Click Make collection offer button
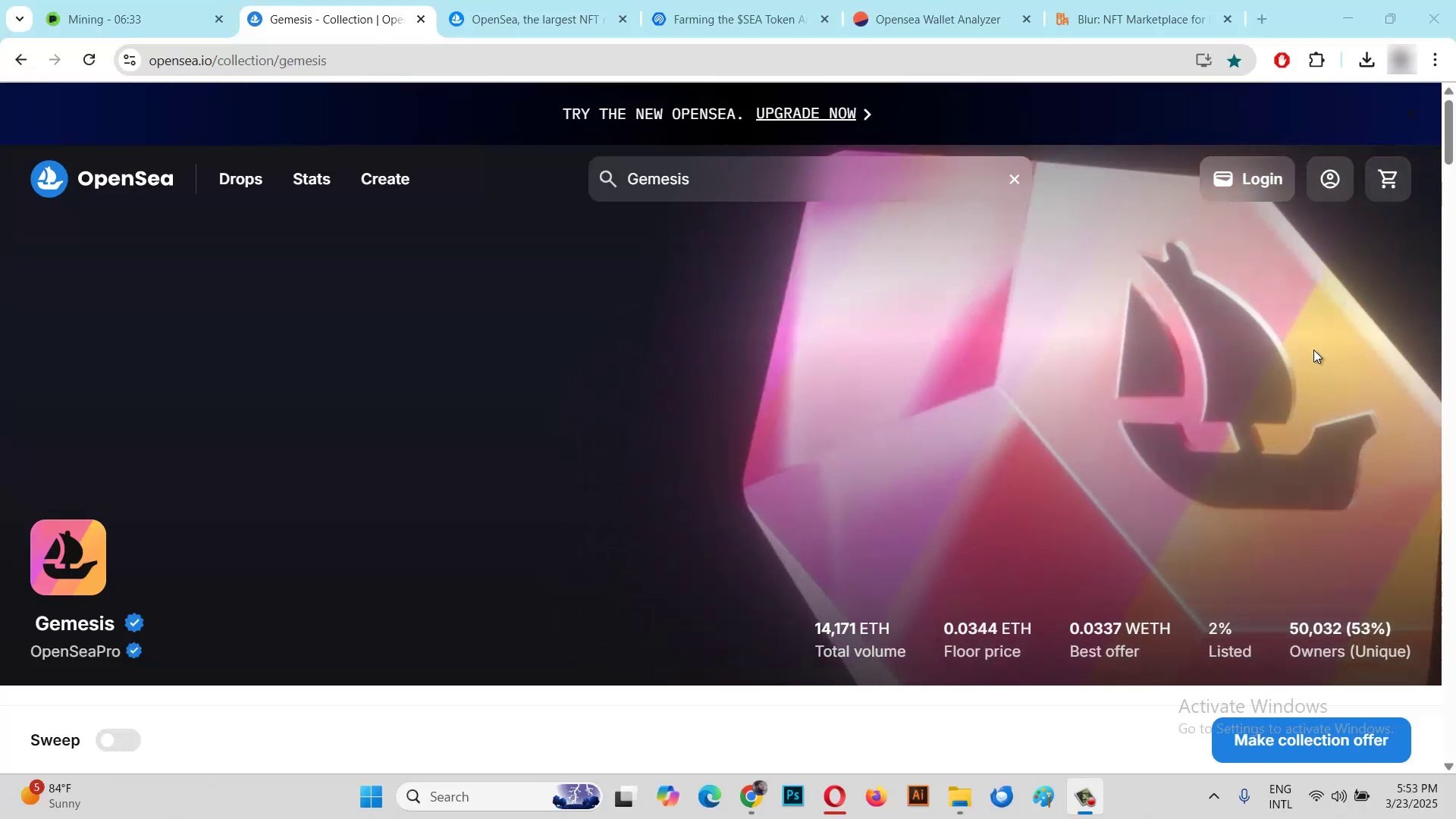 click(1310, 740)
